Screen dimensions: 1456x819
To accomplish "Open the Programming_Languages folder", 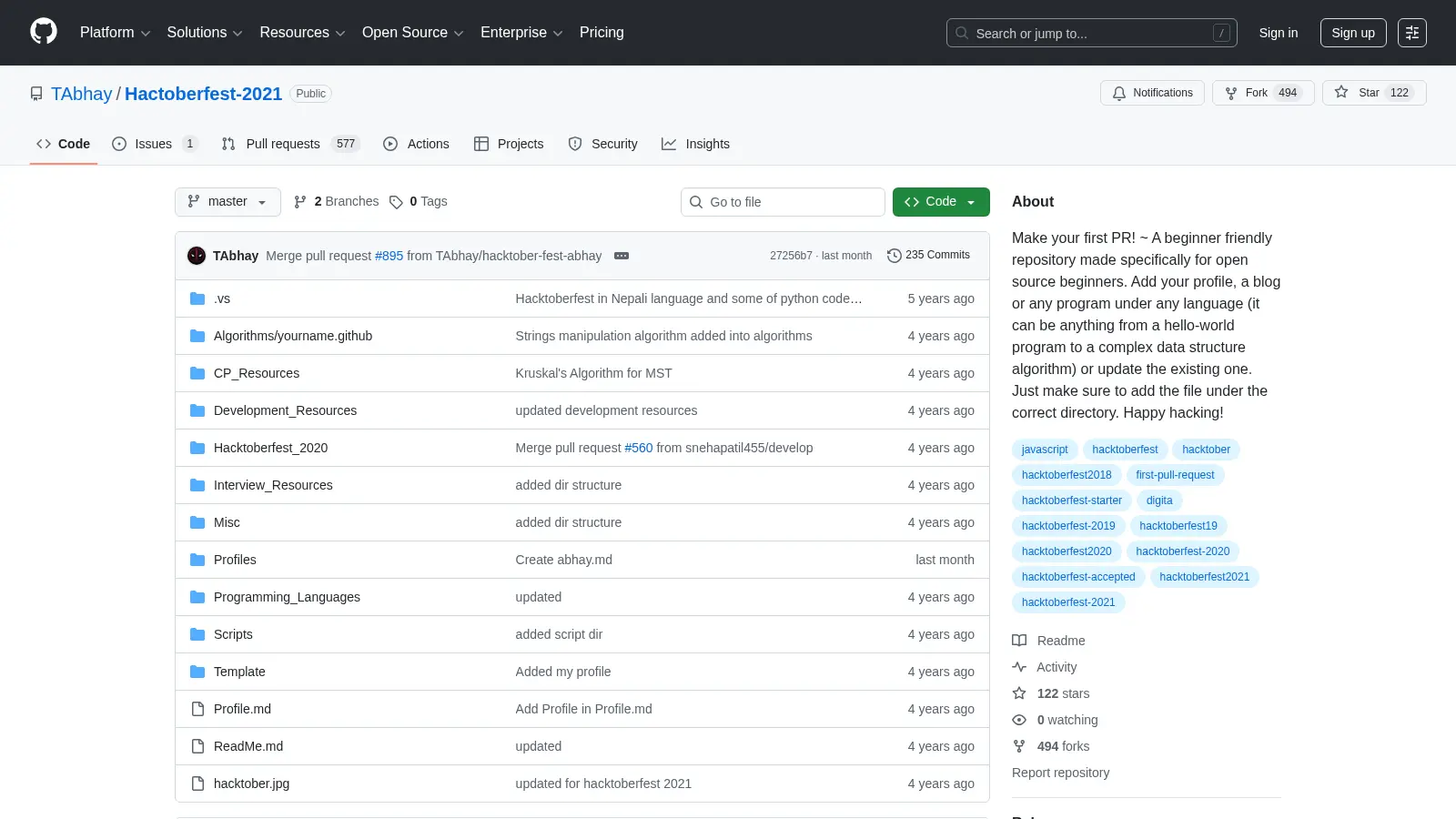I will click(287, 597).
